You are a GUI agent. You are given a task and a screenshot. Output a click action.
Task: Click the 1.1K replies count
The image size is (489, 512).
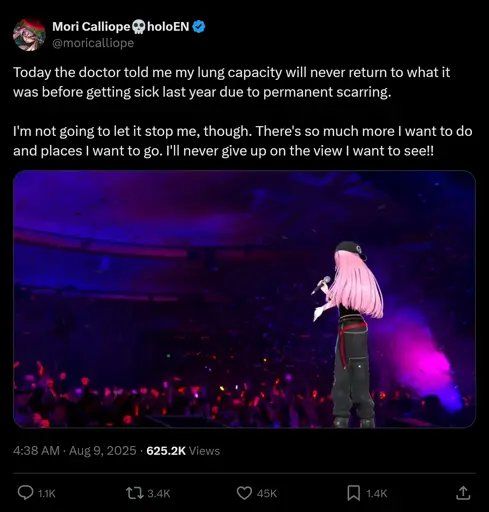[47, 493]
